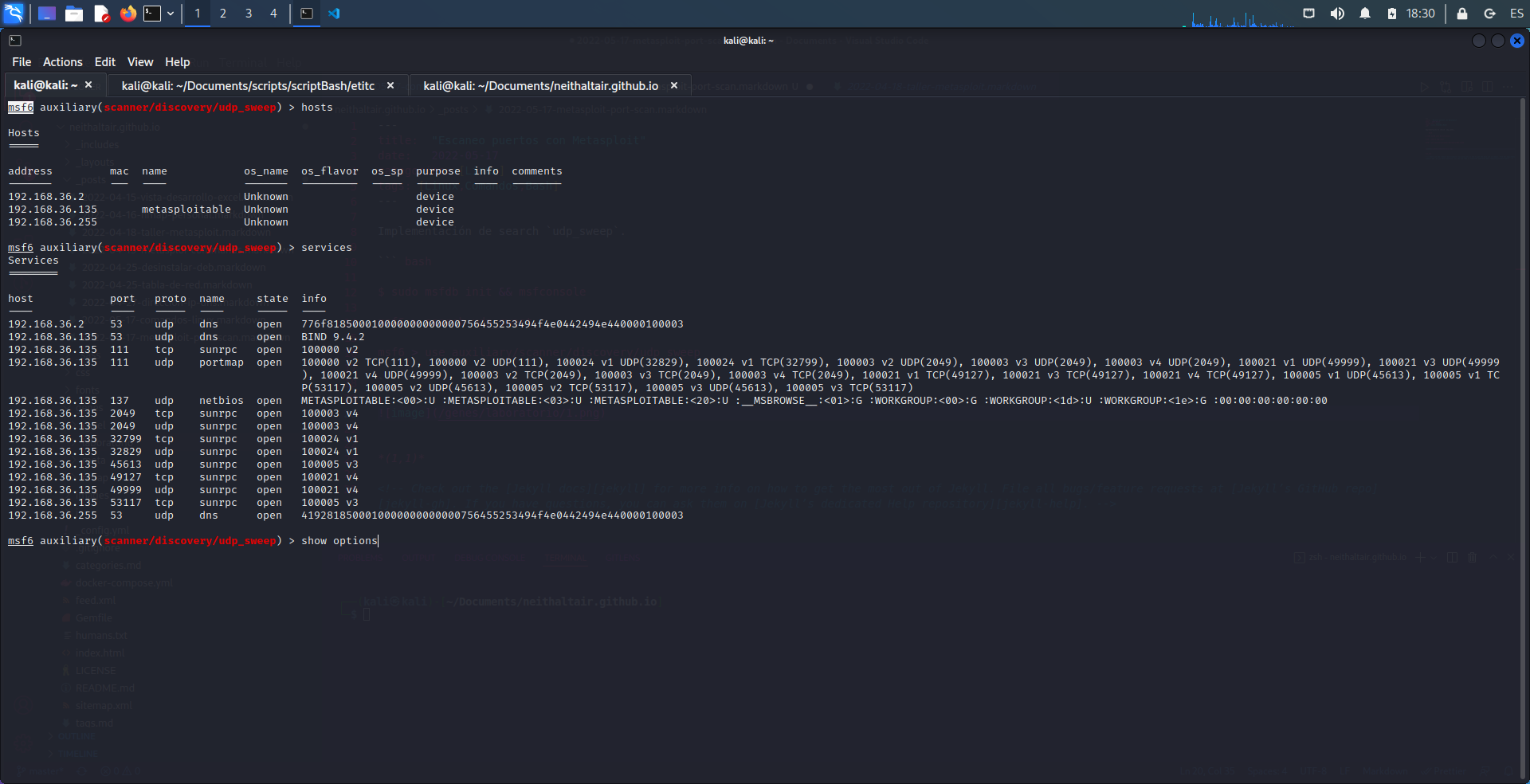The height and width of the screenshot is (784, 1530).
Task: Click the 'state' column header in services
Action: click(x=273, y=299)
